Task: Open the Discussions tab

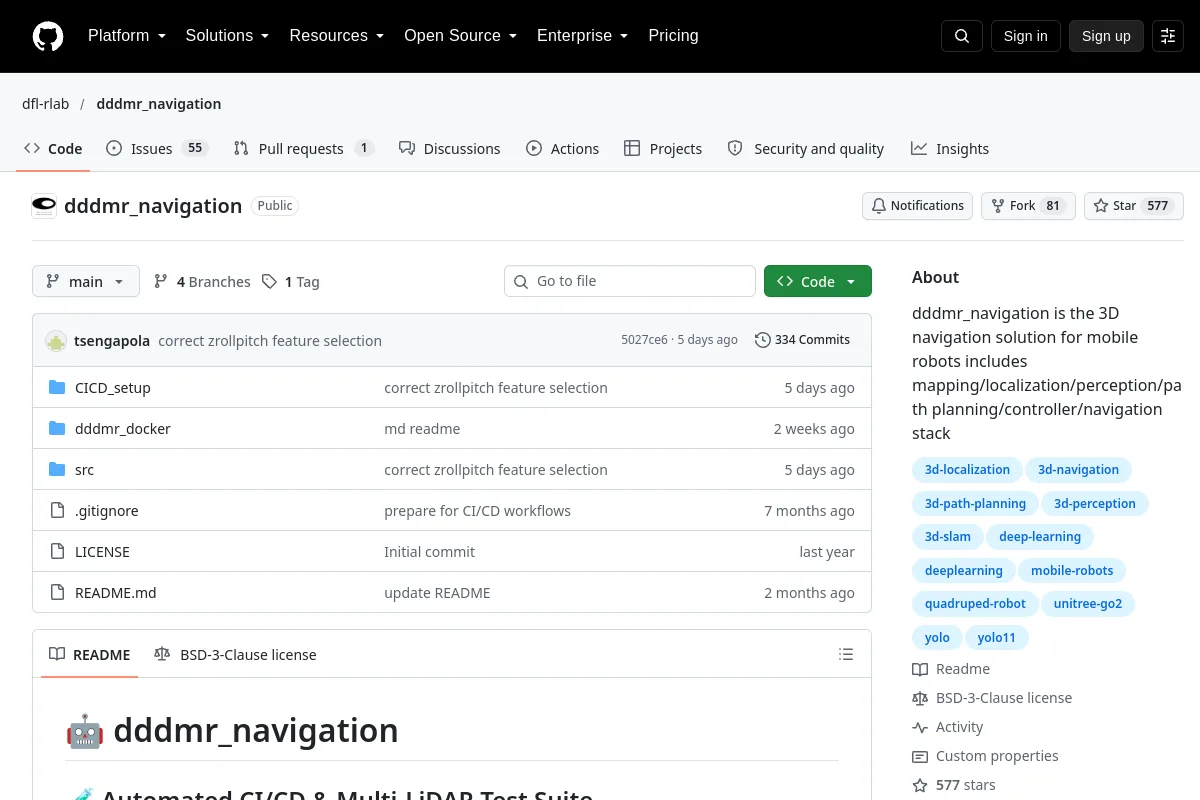Action: point(450,149)
